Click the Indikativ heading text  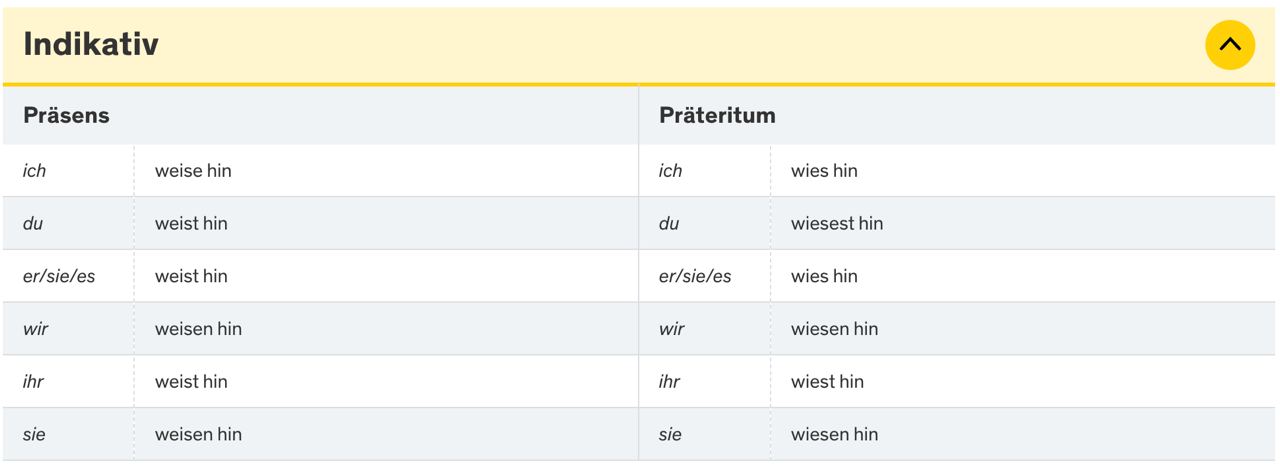[91, 44]
